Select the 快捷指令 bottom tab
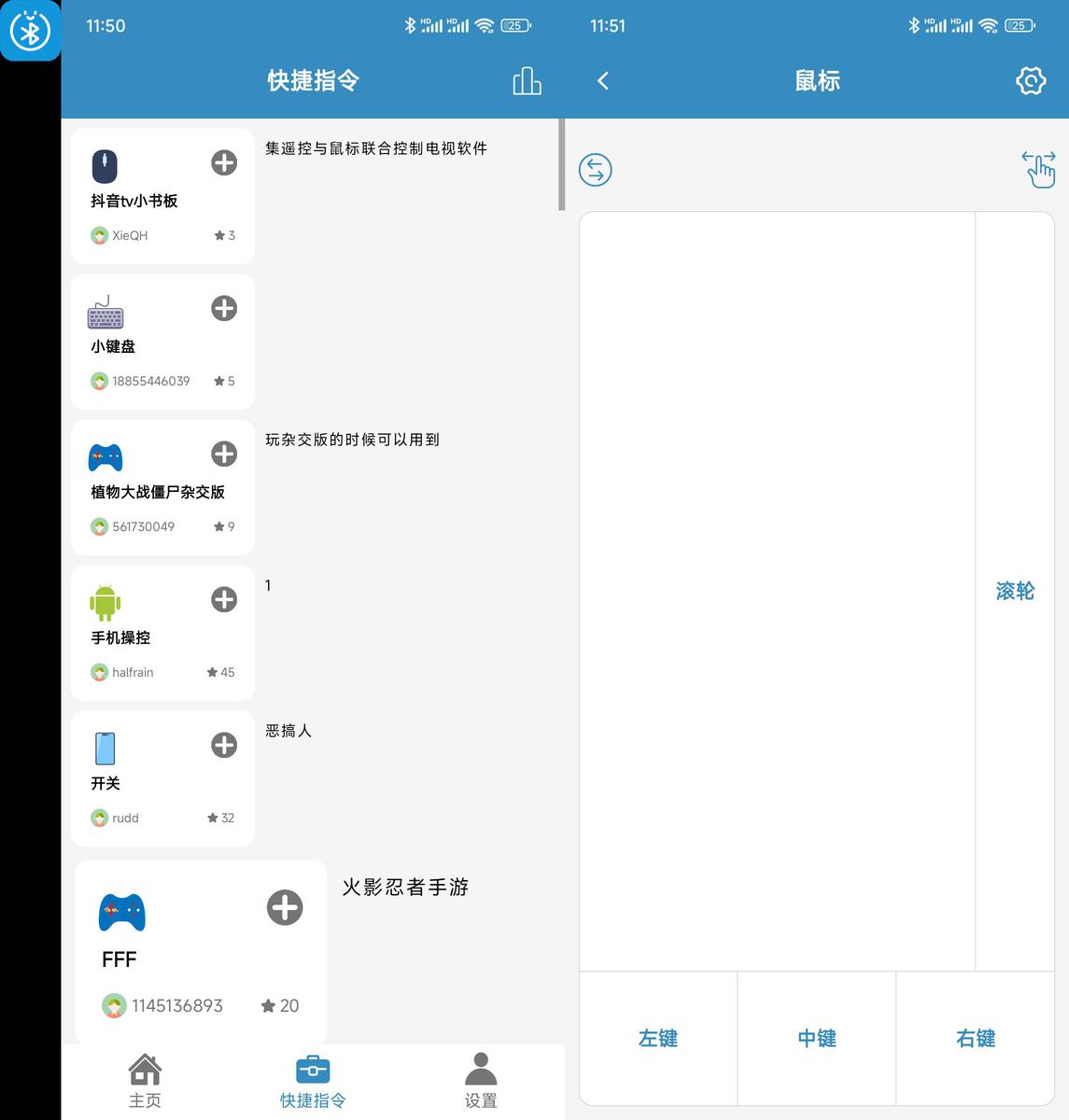The height and width of the screenshot is (1120, 1069). (313, 1082)
